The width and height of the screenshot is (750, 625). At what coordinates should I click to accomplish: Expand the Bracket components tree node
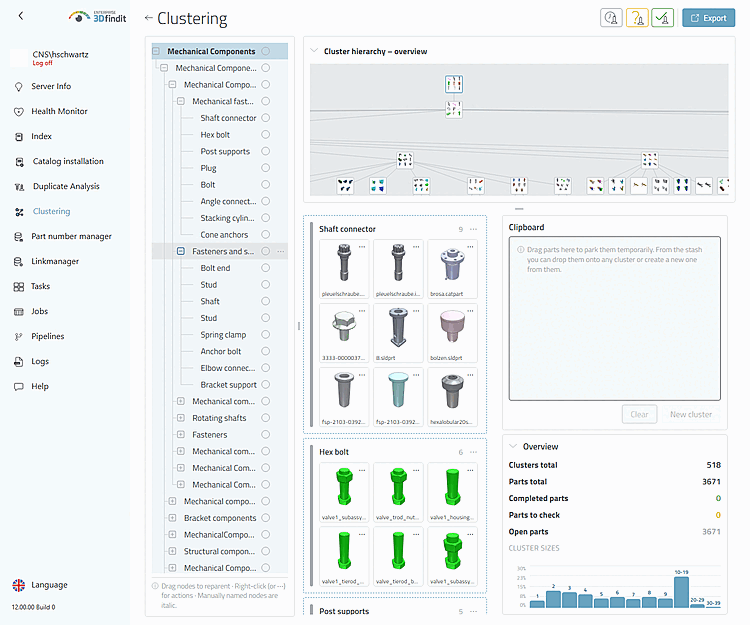click(x=173, y=518)
